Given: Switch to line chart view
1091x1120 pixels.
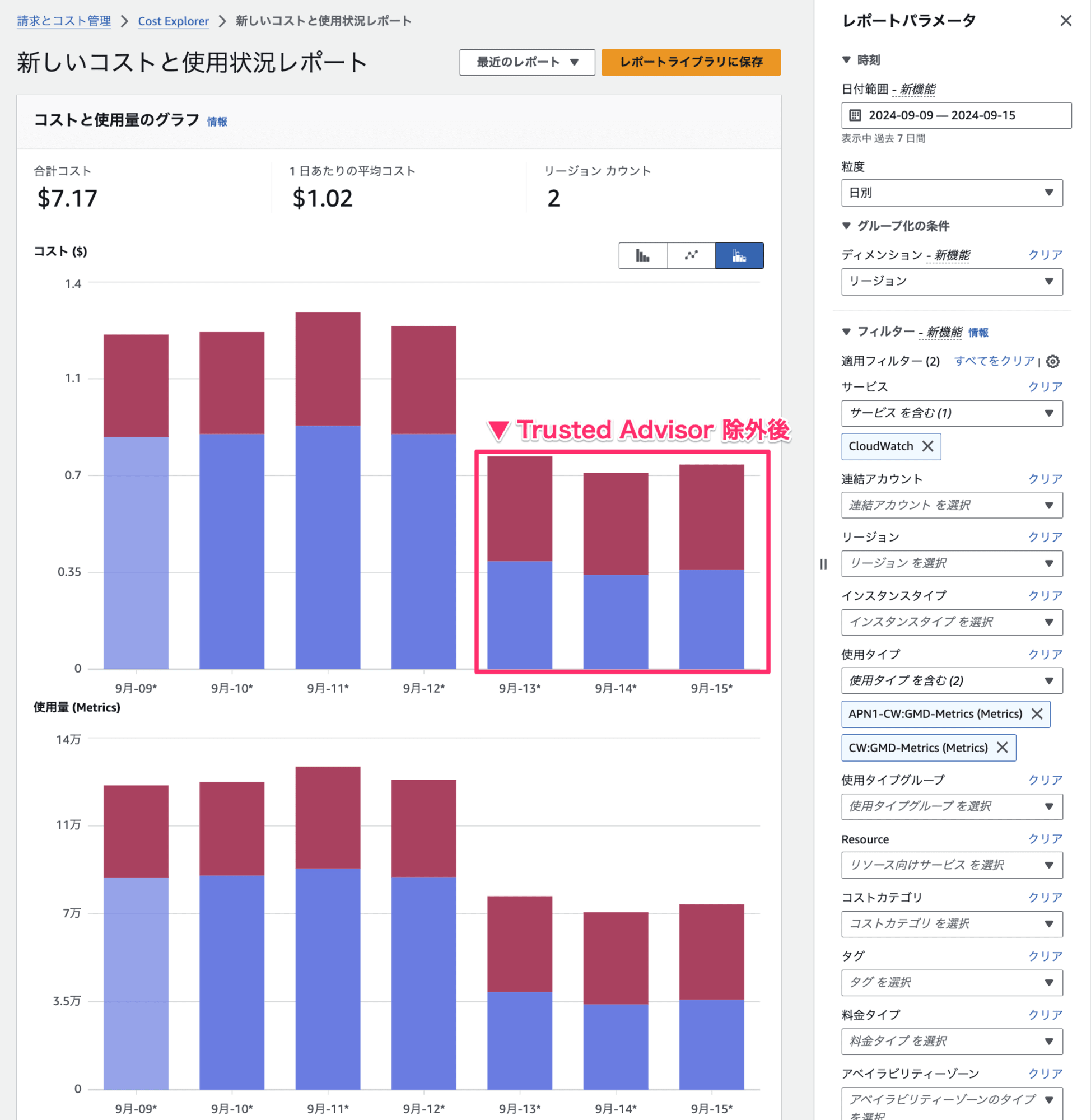Looking at the screenshot, I should click(691, 255).
